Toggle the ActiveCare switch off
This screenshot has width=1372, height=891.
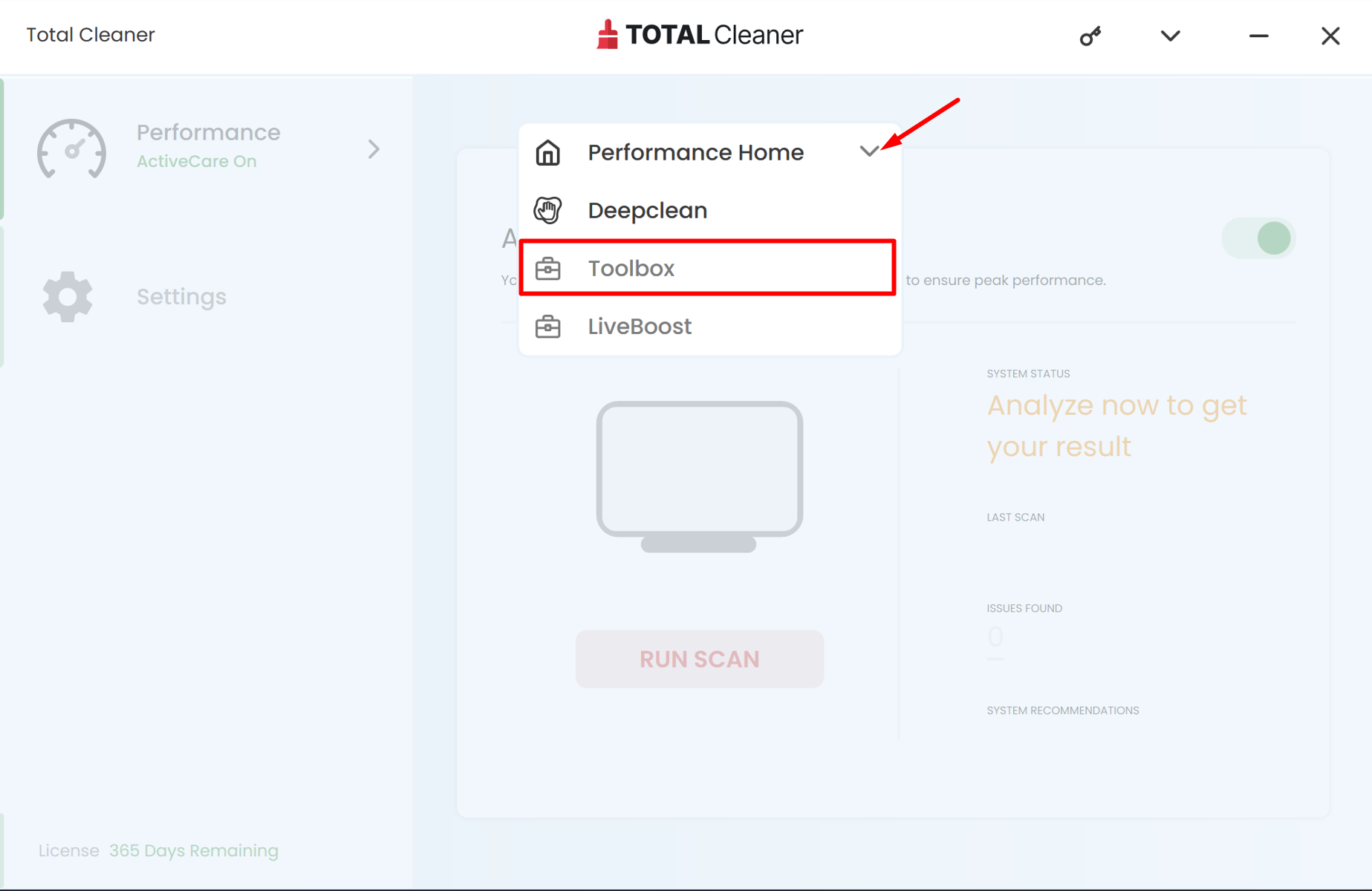point(1258,238)
